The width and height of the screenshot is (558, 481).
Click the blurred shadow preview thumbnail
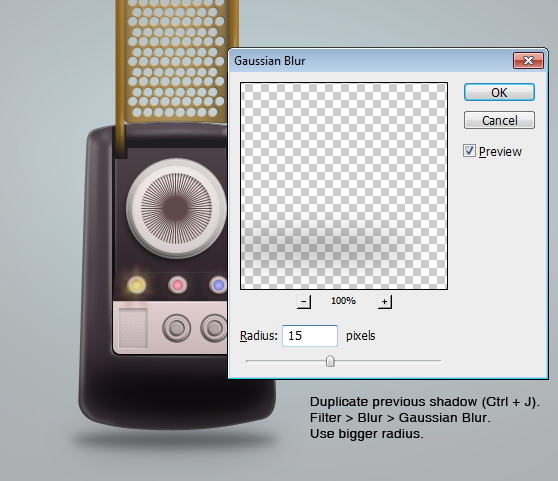[x=344, y=186]
